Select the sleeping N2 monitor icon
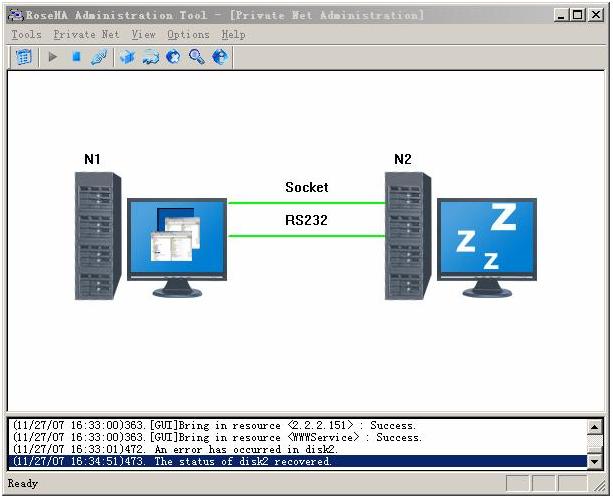This screenshot has width=613, height=498. click(487, 248)
